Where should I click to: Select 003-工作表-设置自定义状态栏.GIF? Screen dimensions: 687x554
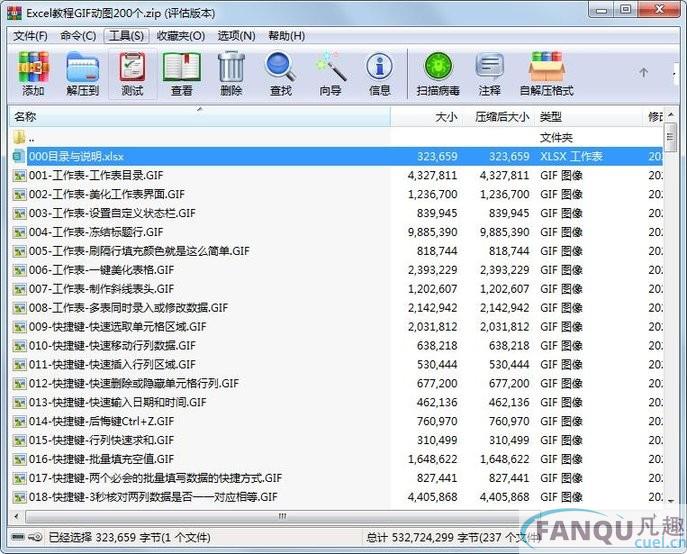pos(112,213)
